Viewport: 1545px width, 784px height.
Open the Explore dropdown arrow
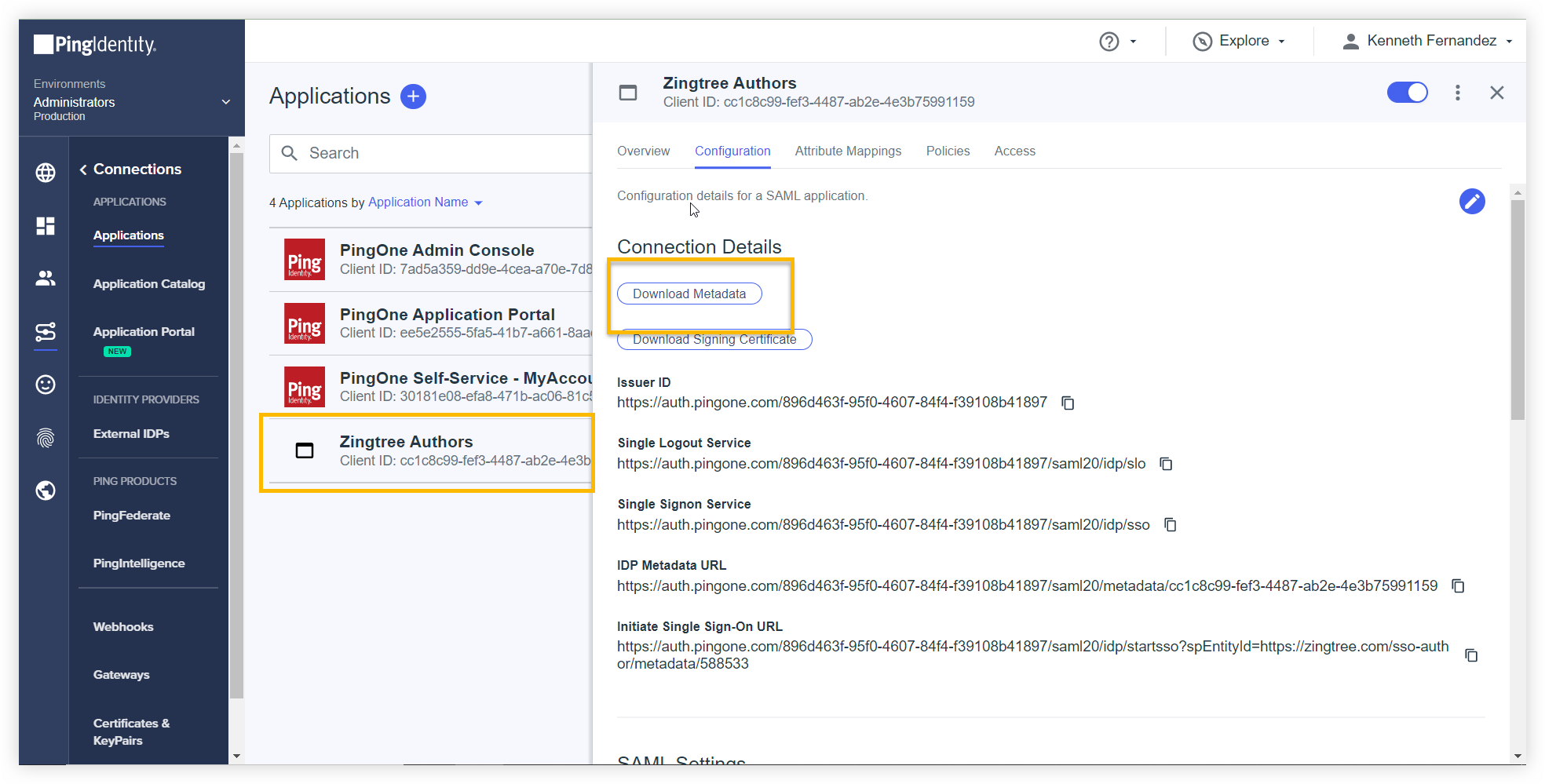(x=1282, y=42)
